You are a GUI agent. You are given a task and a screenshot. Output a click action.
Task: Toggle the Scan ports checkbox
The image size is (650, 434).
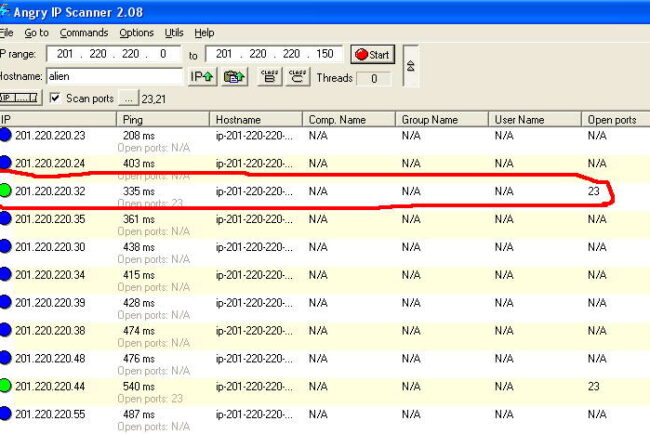[x=55, y=98]
